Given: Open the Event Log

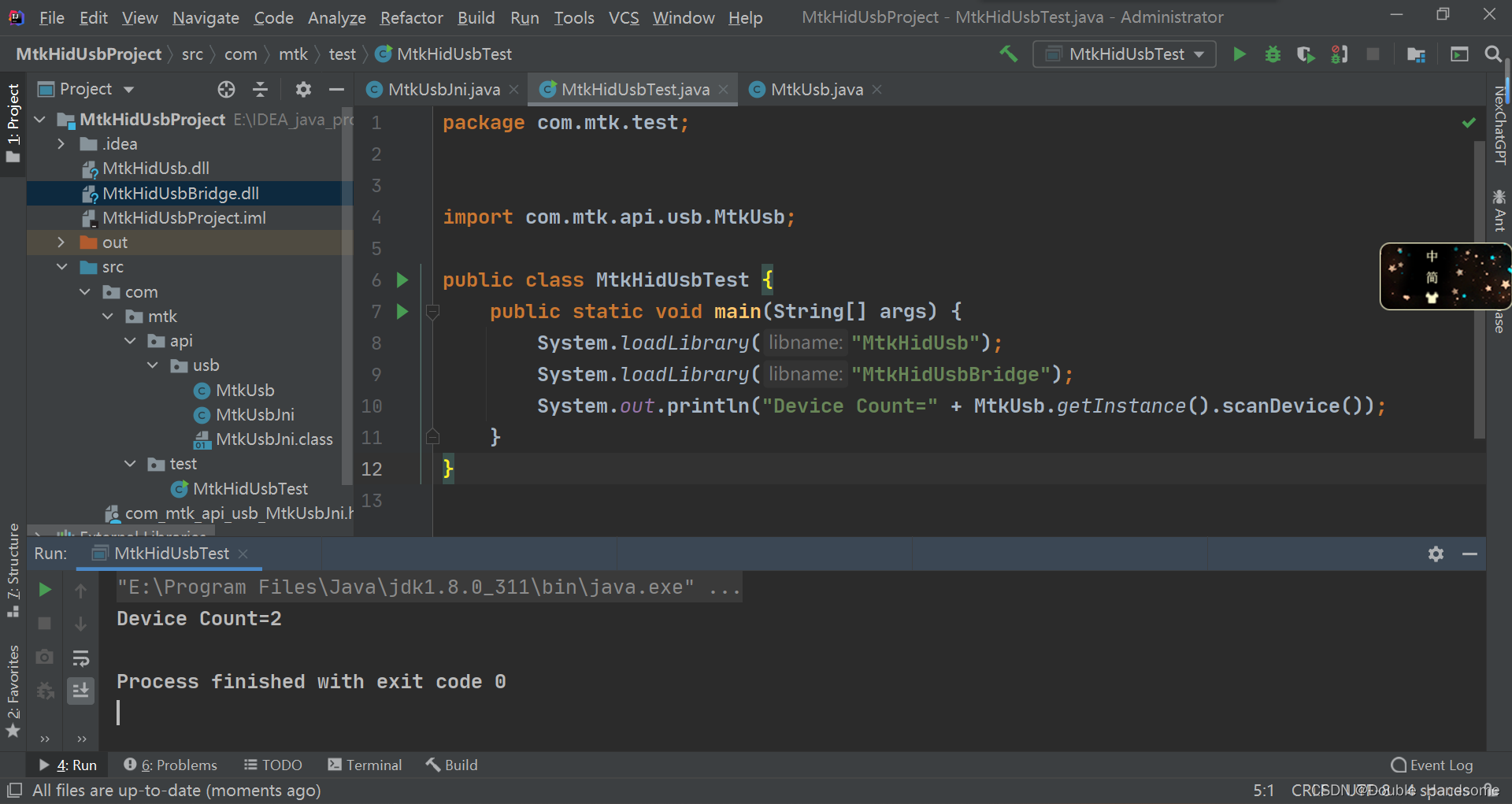Looking at the screenshot, I should pyautogui.click(x=1432, y=765).
